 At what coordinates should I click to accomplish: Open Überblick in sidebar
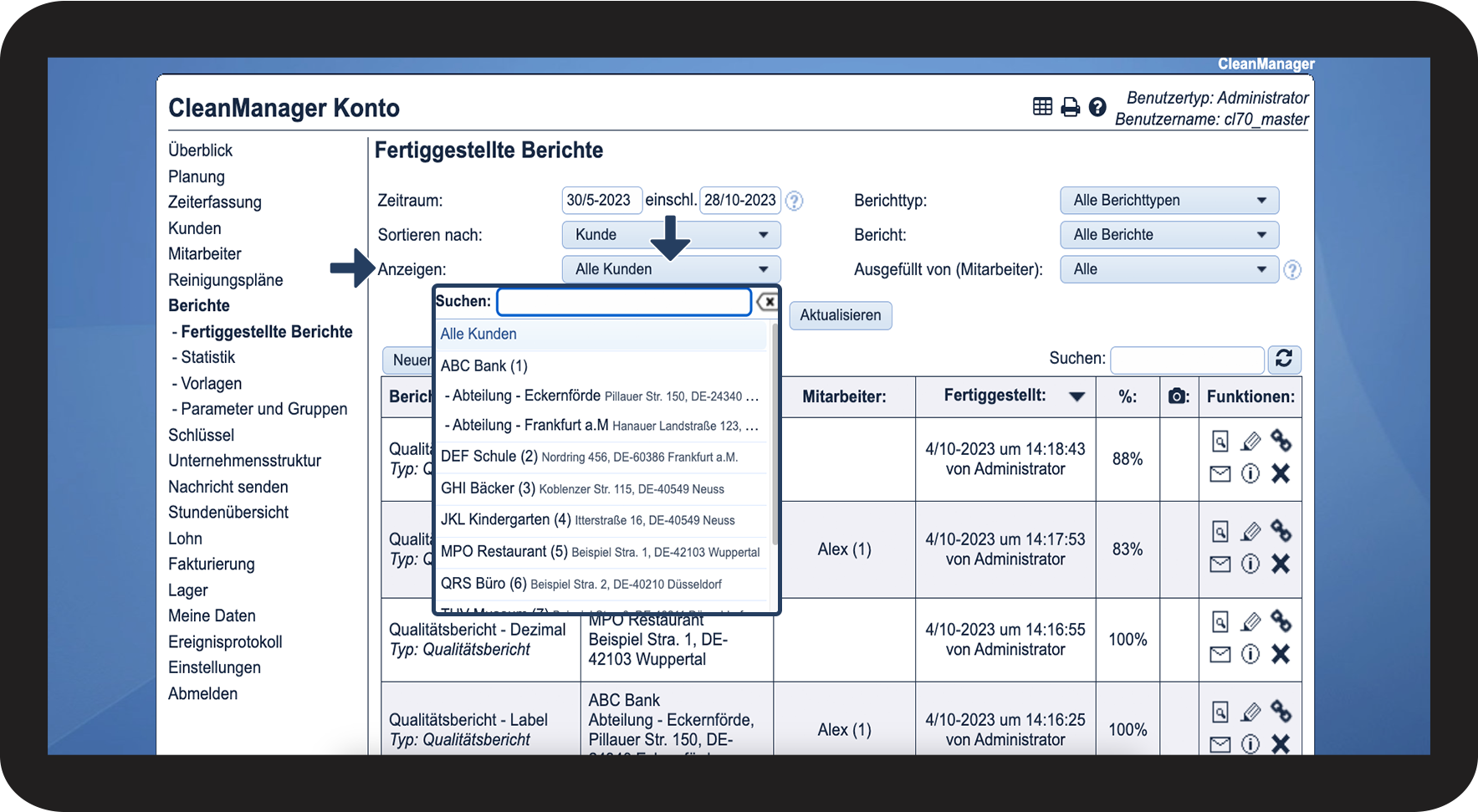pos(200,151)
